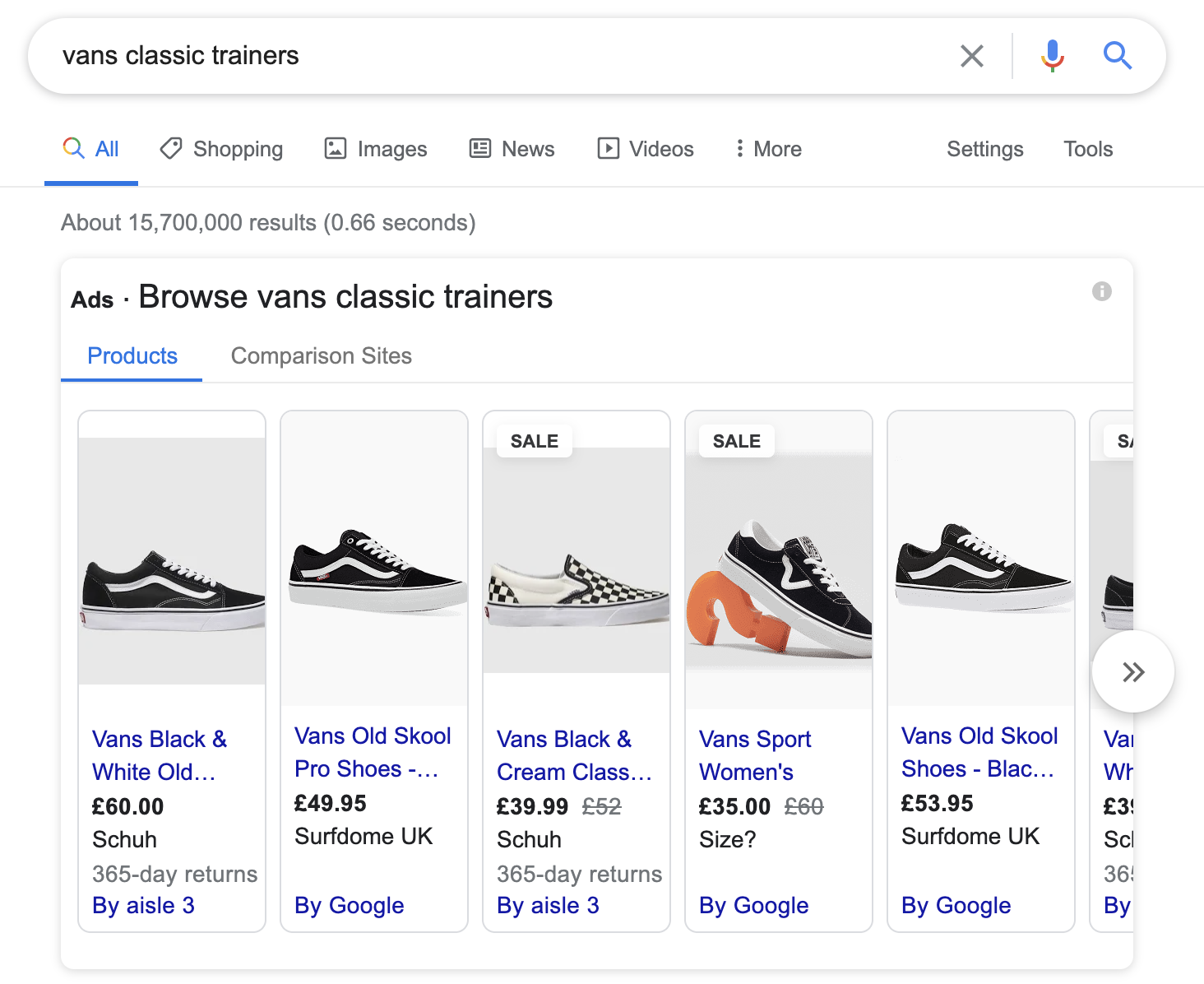Open search Tools
Screen dimensions: 1204x984
[1088, 149]
